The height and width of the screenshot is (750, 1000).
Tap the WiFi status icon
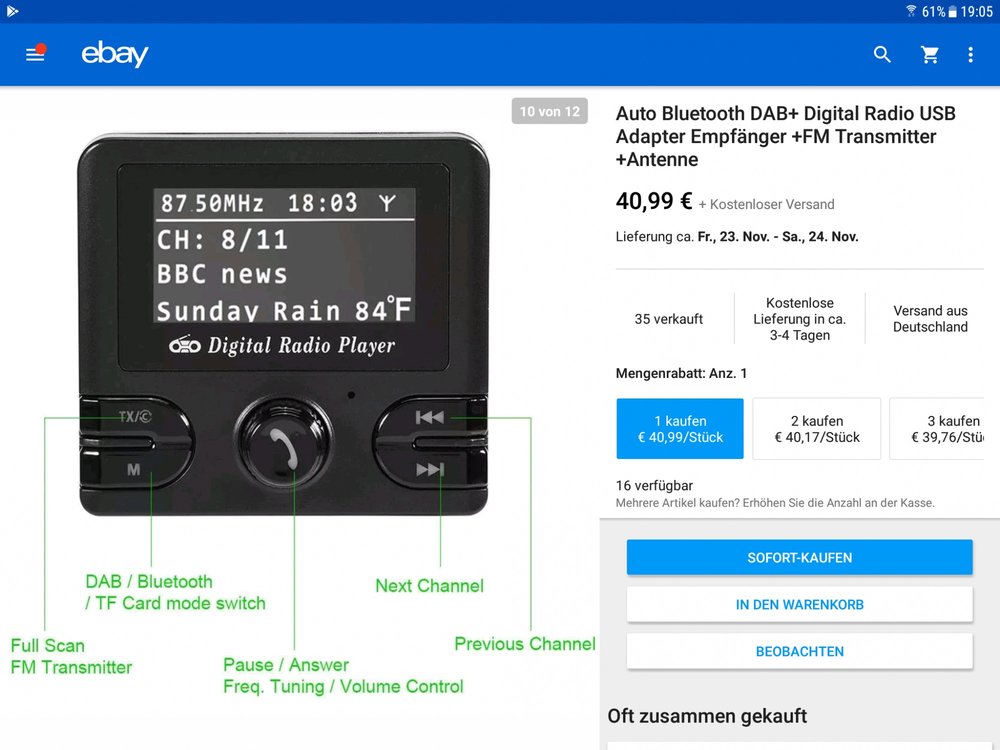(911, 11)
